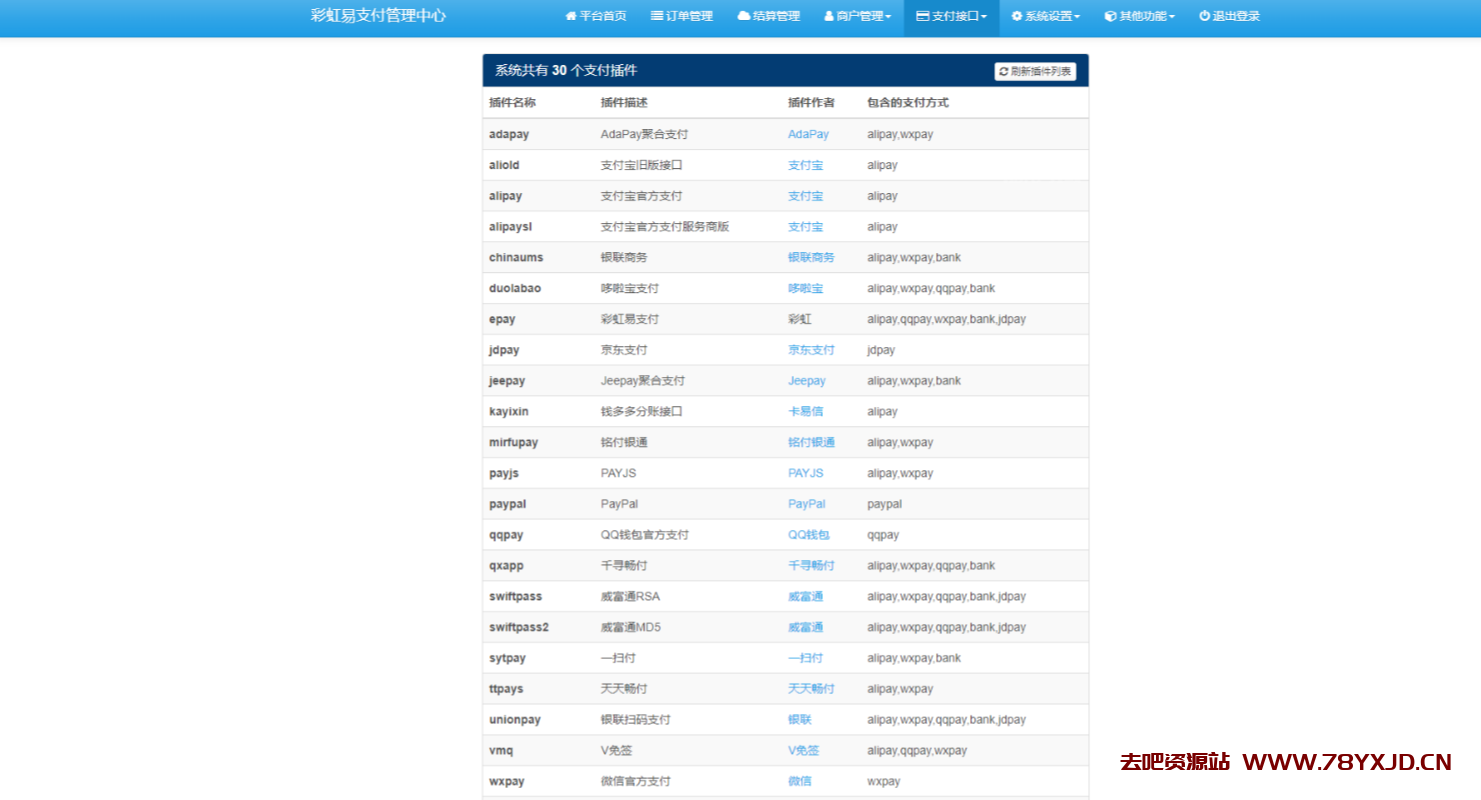
Task: Open the 一扫付 author link
Action: [805, 658]
